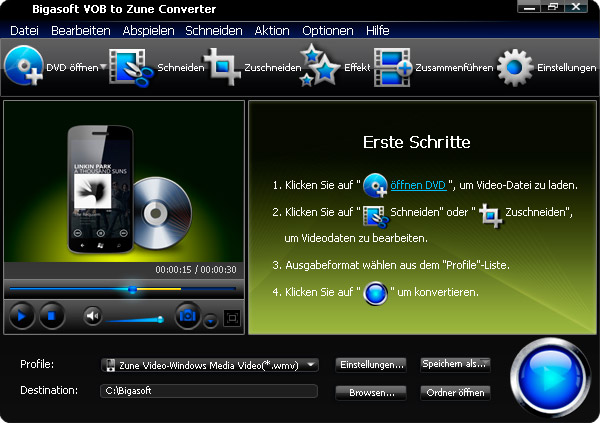Open the Bearbeiten menu
The width and height of the screenshot is (600, 423).
tap(81, 31)
